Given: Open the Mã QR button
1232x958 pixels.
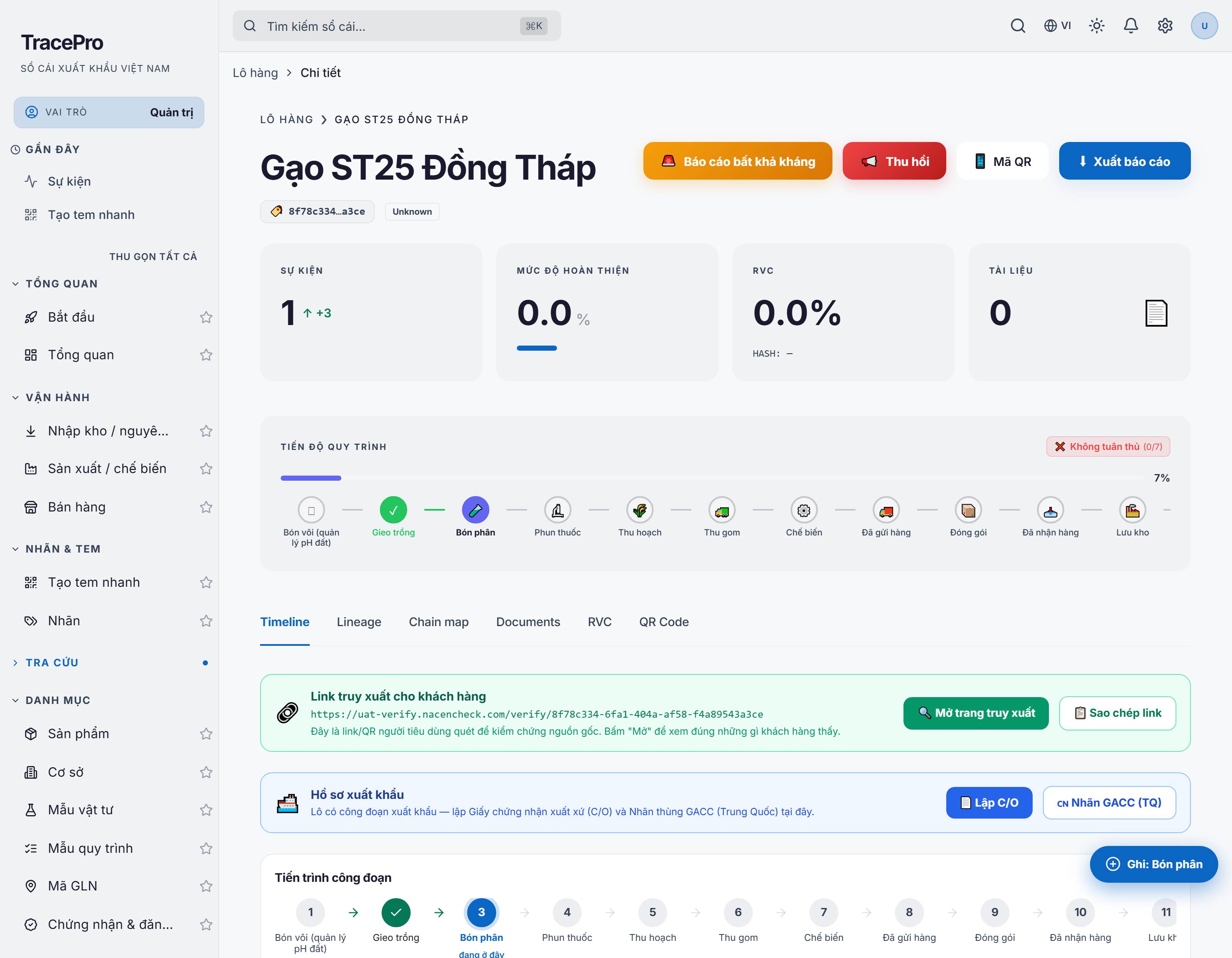Looking at the screenshot, I should (x=1002, y=161).
